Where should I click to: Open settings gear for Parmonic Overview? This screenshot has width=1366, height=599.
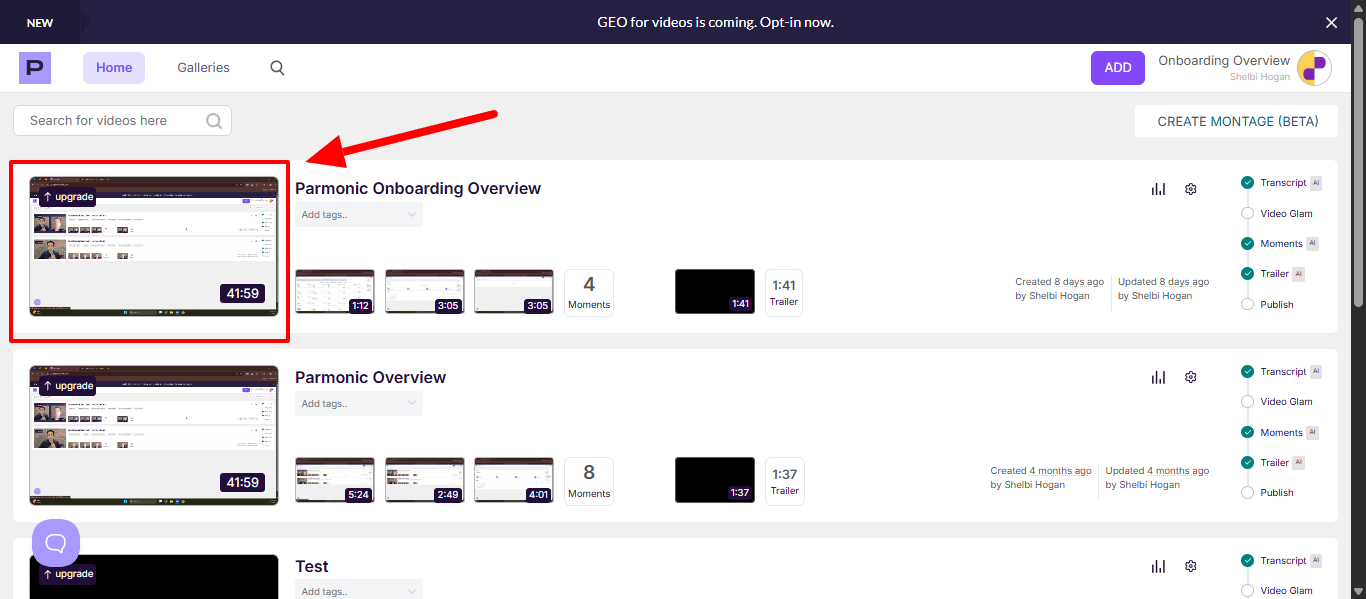tap(1191, 377)
